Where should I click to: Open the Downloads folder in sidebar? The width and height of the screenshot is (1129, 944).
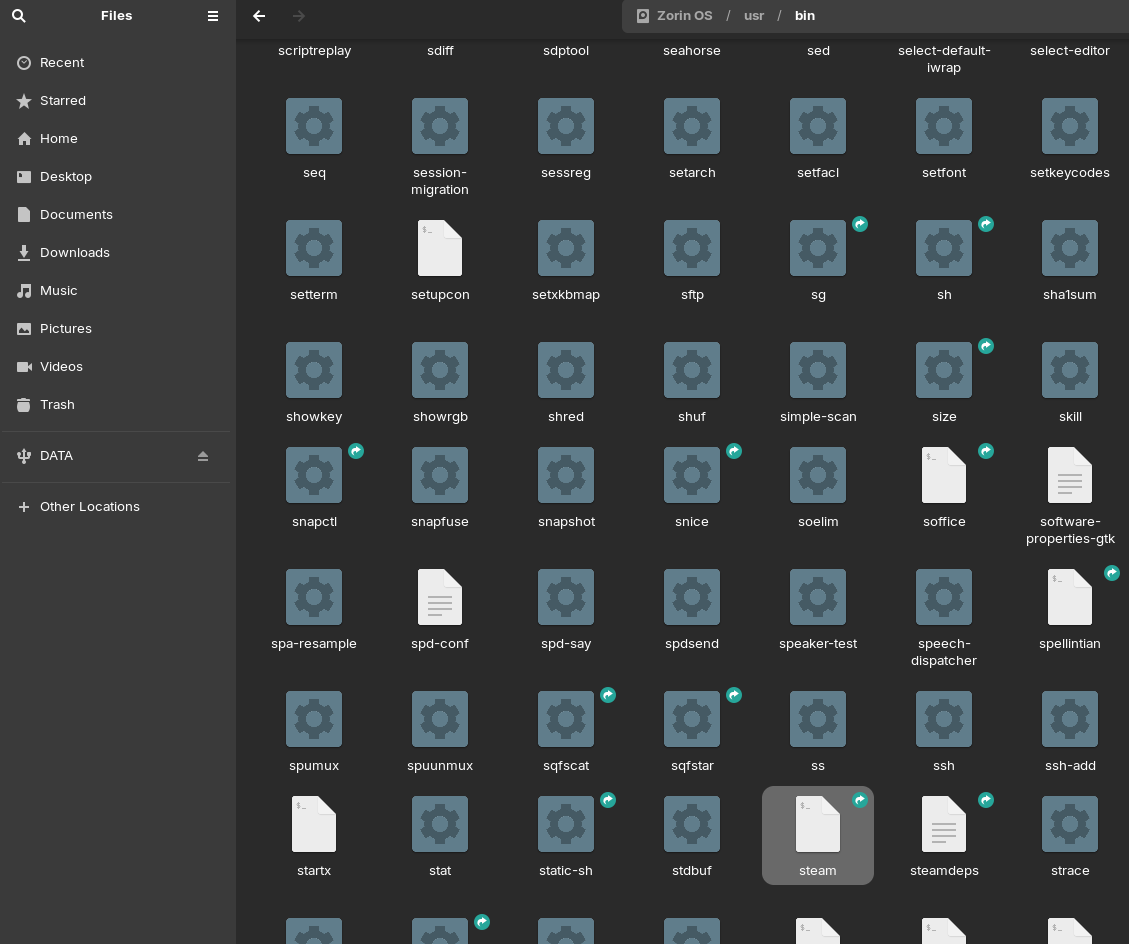74,252
